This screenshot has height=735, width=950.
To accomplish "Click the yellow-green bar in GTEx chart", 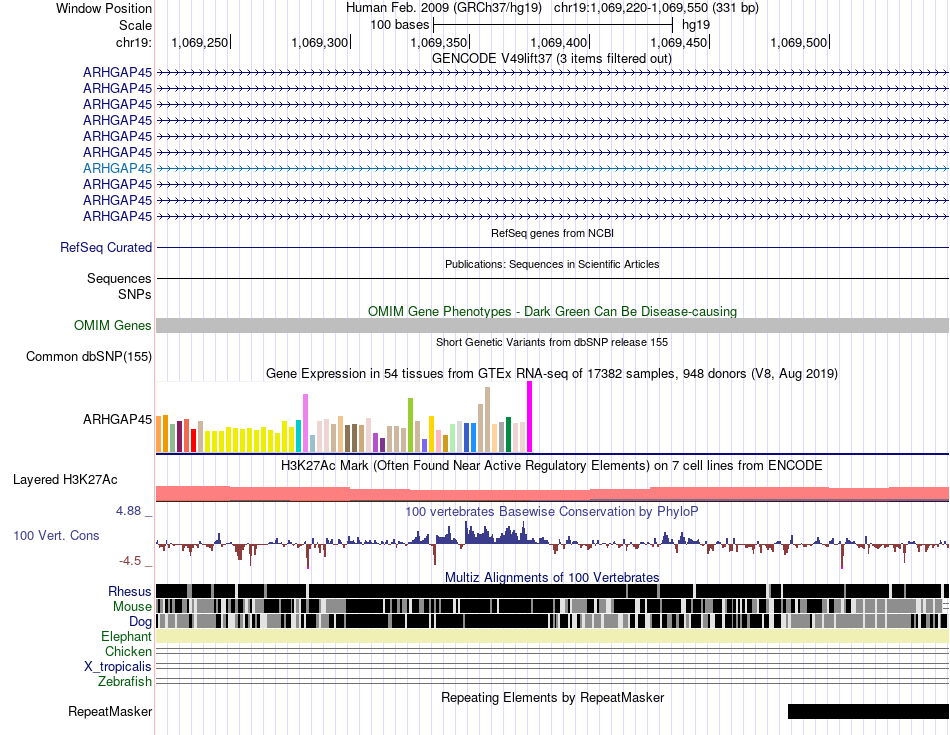I will point(410,425).
